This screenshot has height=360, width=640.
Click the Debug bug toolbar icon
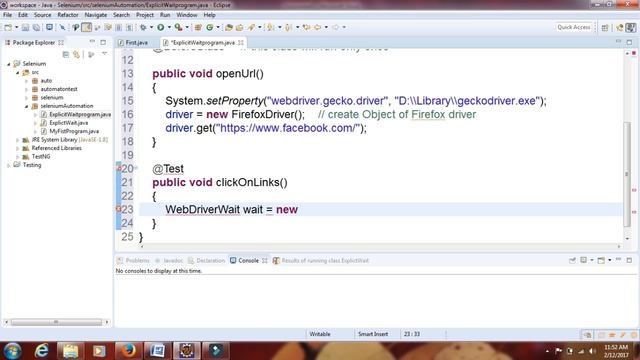(x=143, y=27)
